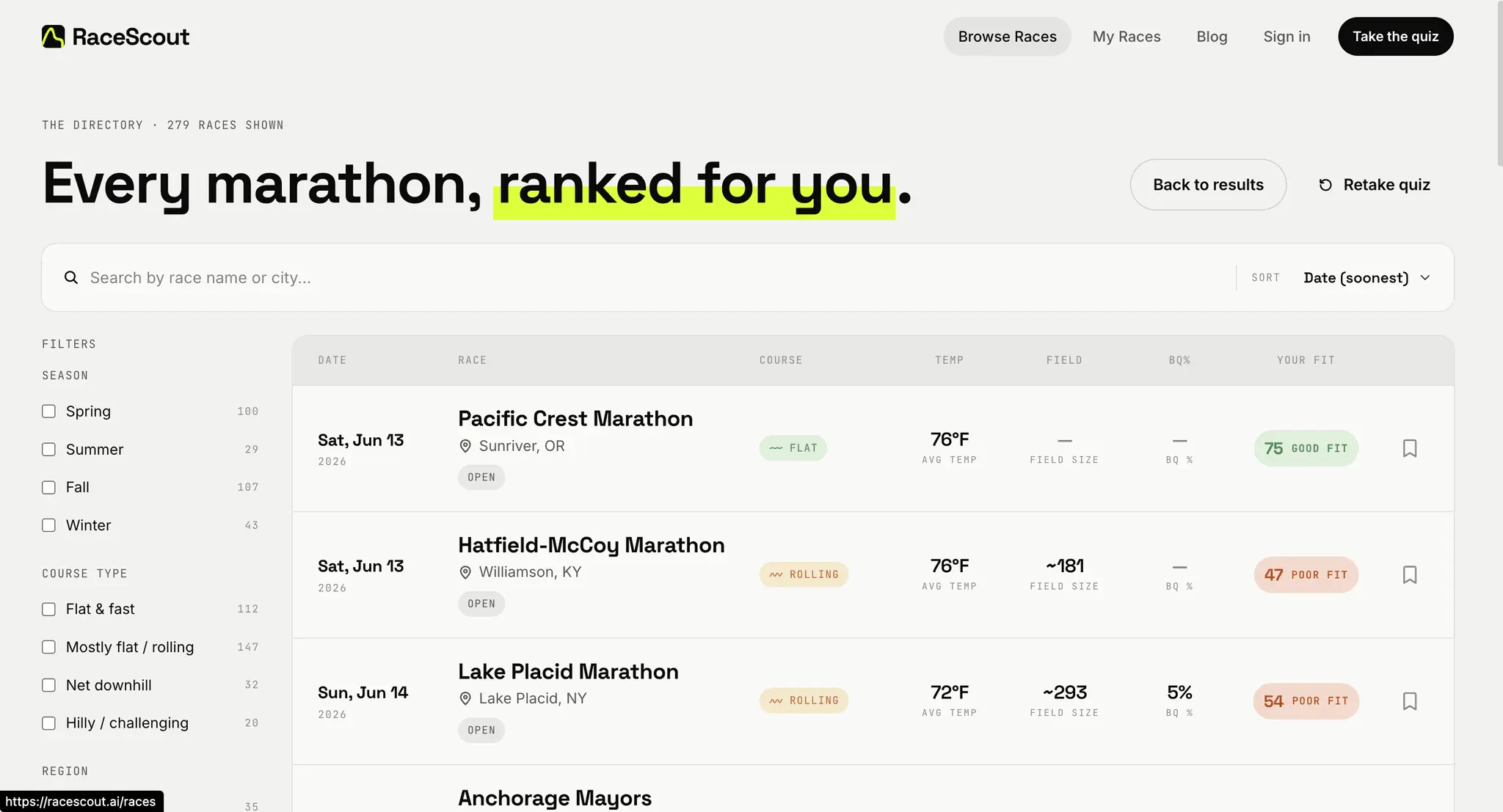Click the ~293 field size value
This screenshot has height=812, width=1503.
pos(1064,692)
